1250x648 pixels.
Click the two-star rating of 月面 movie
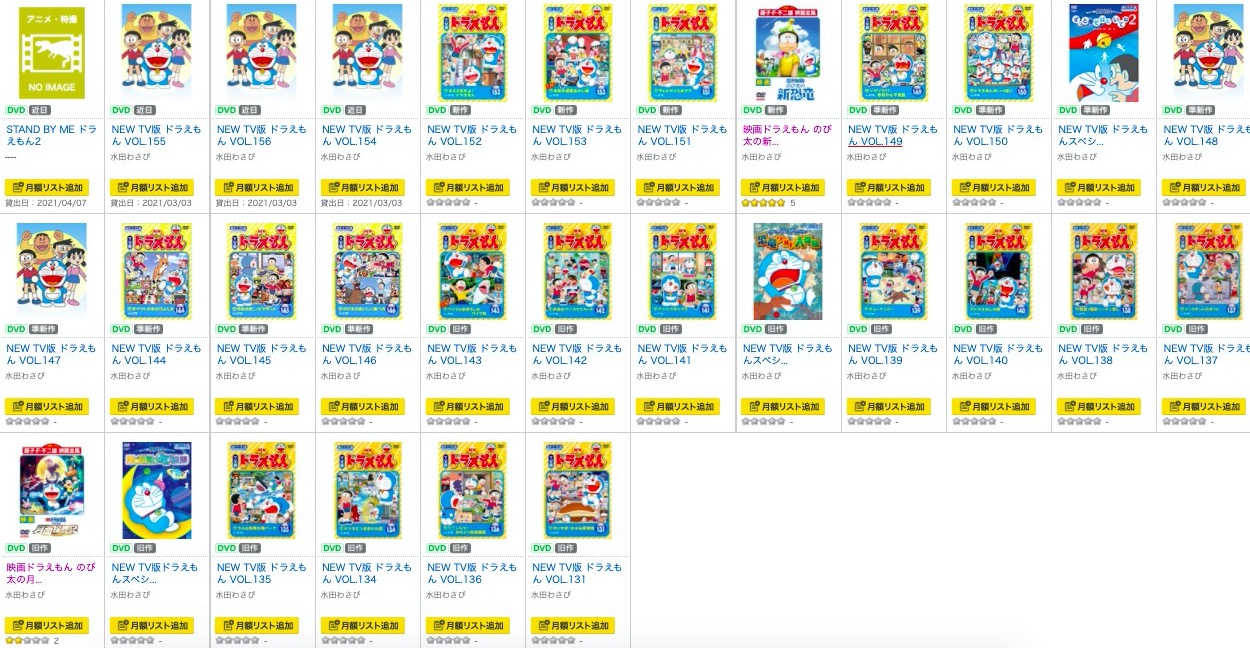(x=27, y=640)
